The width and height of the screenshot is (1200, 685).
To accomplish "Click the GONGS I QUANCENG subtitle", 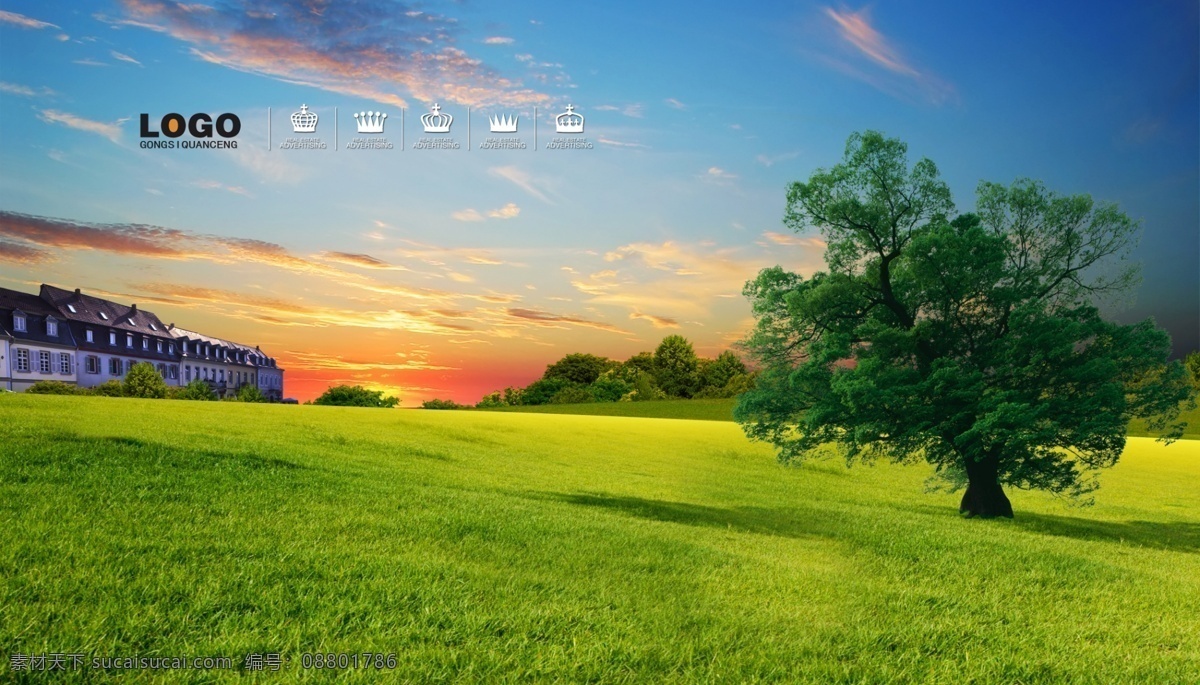I will [189, 145].
